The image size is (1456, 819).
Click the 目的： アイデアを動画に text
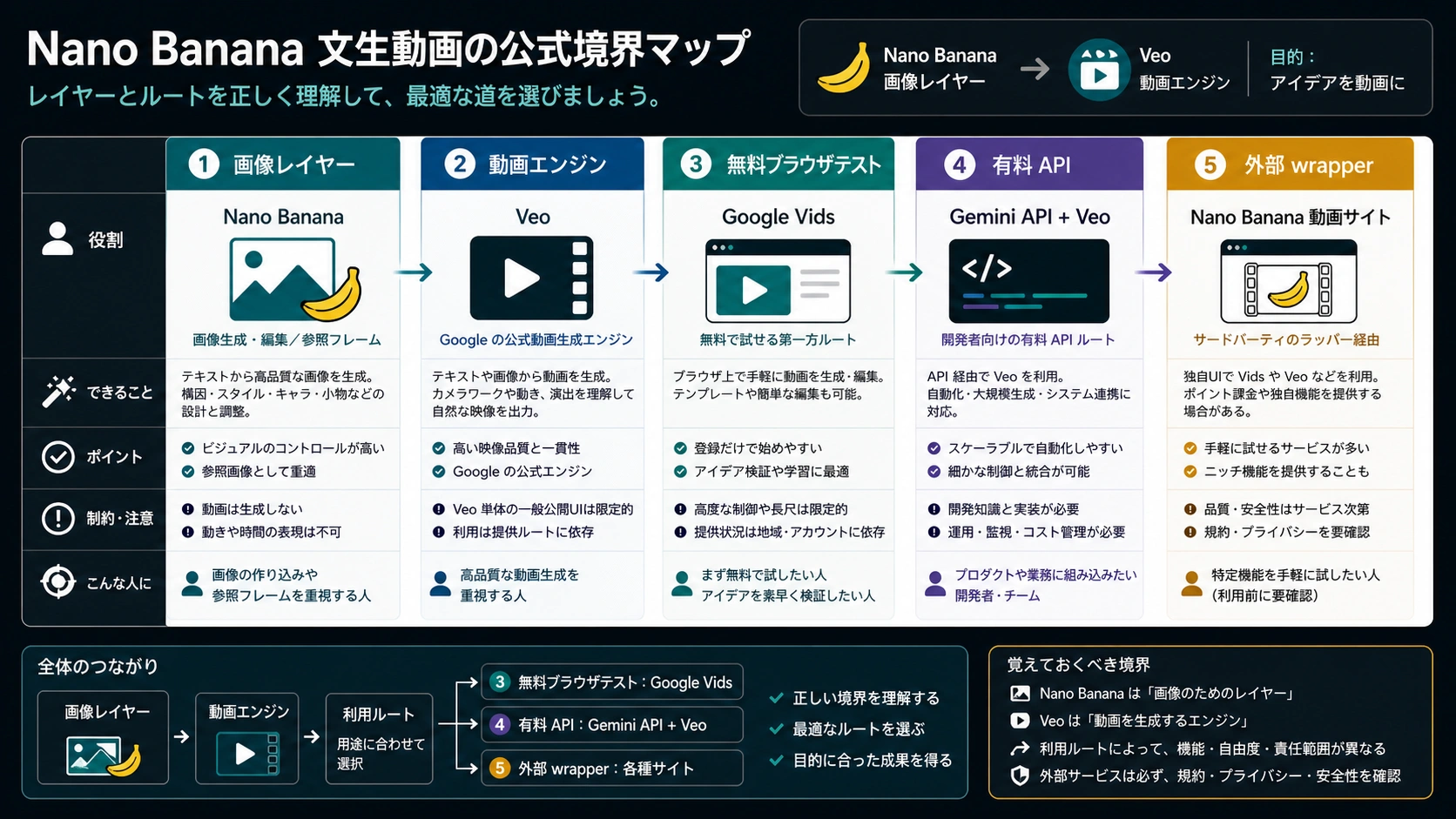pyautogui.click(x=1337, y=70)
